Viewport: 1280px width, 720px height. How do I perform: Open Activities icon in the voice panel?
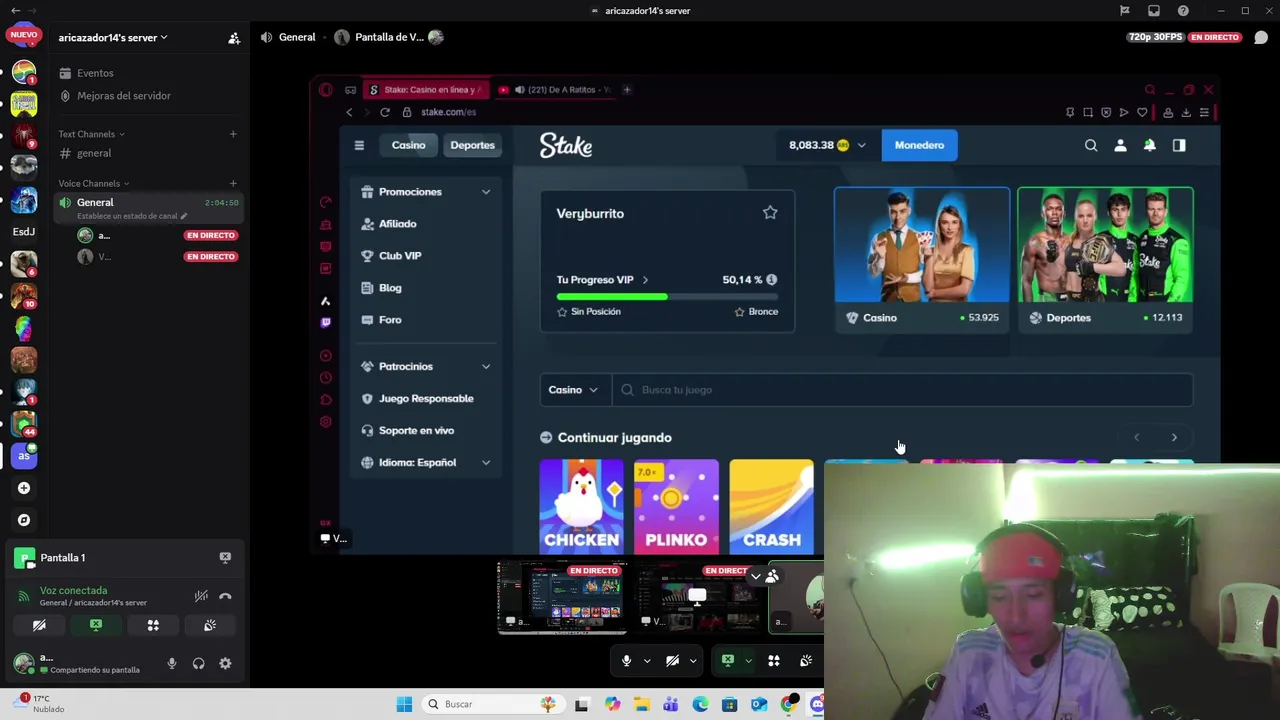tap(153, 625)
